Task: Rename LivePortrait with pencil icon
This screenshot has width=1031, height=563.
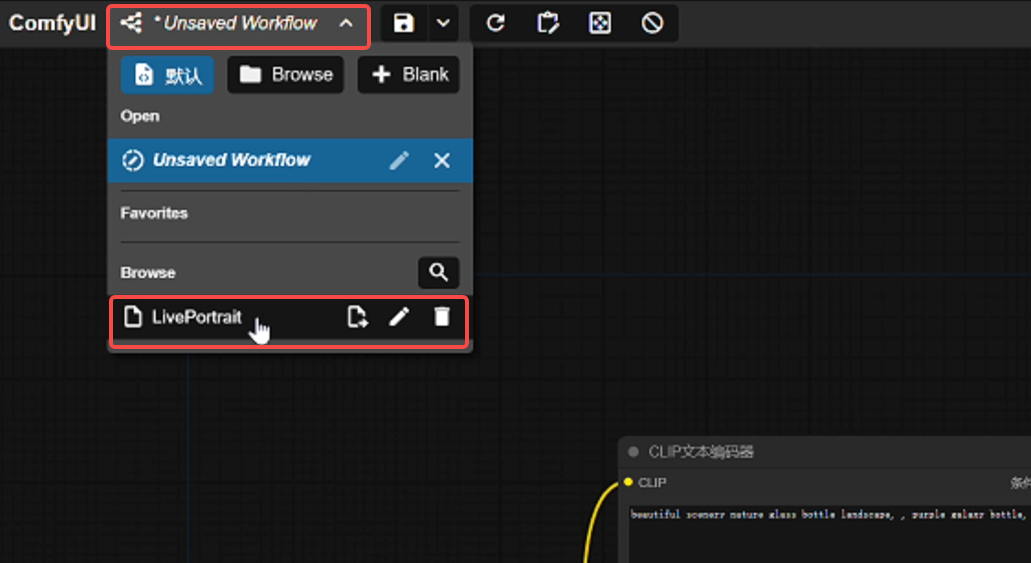Action: pyautogui.click(x=399, y=318)
